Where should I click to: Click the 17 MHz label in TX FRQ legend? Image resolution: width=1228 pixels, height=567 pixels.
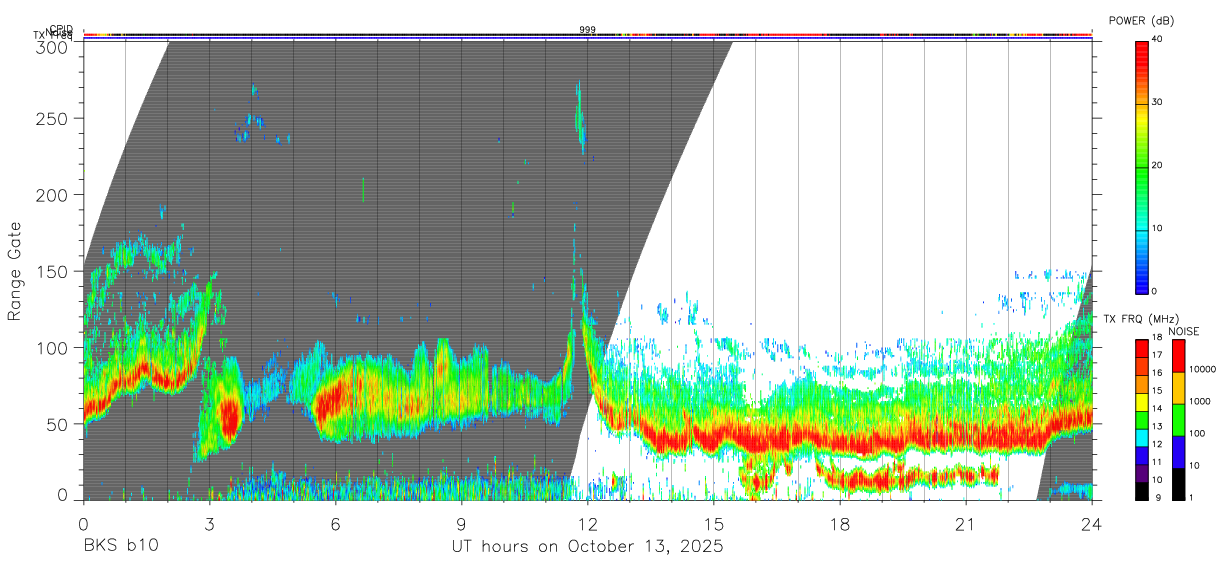point(1157,355)
